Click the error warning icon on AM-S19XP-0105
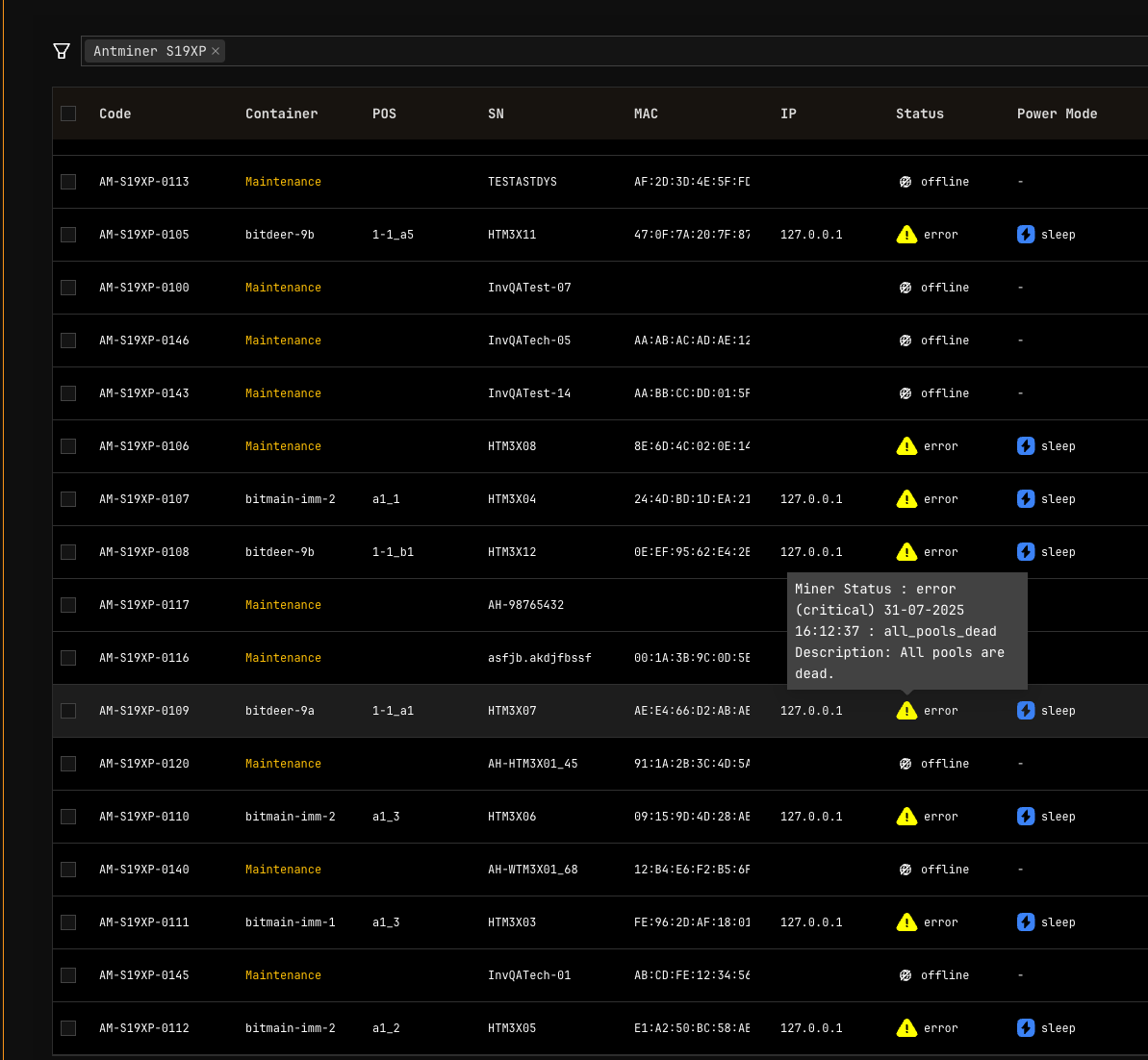Screen dimensions: 1148x1060 [x=906, y=234]
